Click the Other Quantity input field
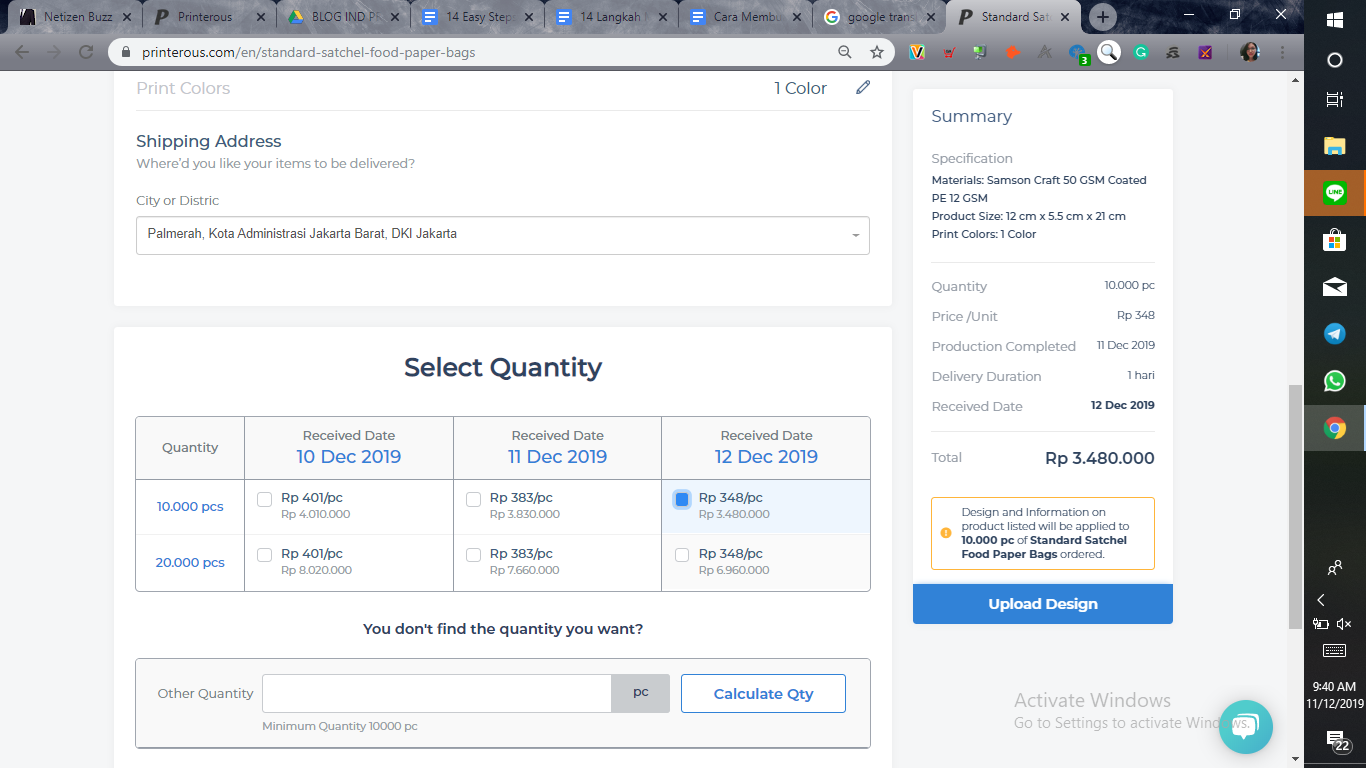 tap(437, 694)
